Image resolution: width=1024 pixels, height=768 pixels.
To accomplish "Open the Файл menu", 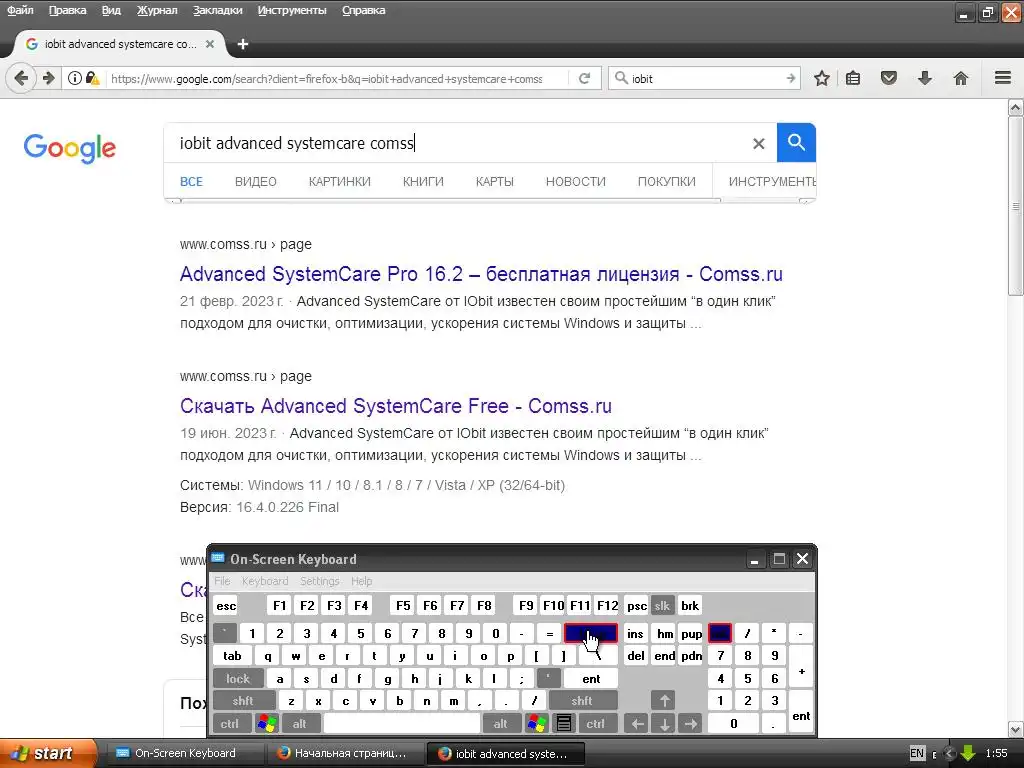I will [20, 10].
